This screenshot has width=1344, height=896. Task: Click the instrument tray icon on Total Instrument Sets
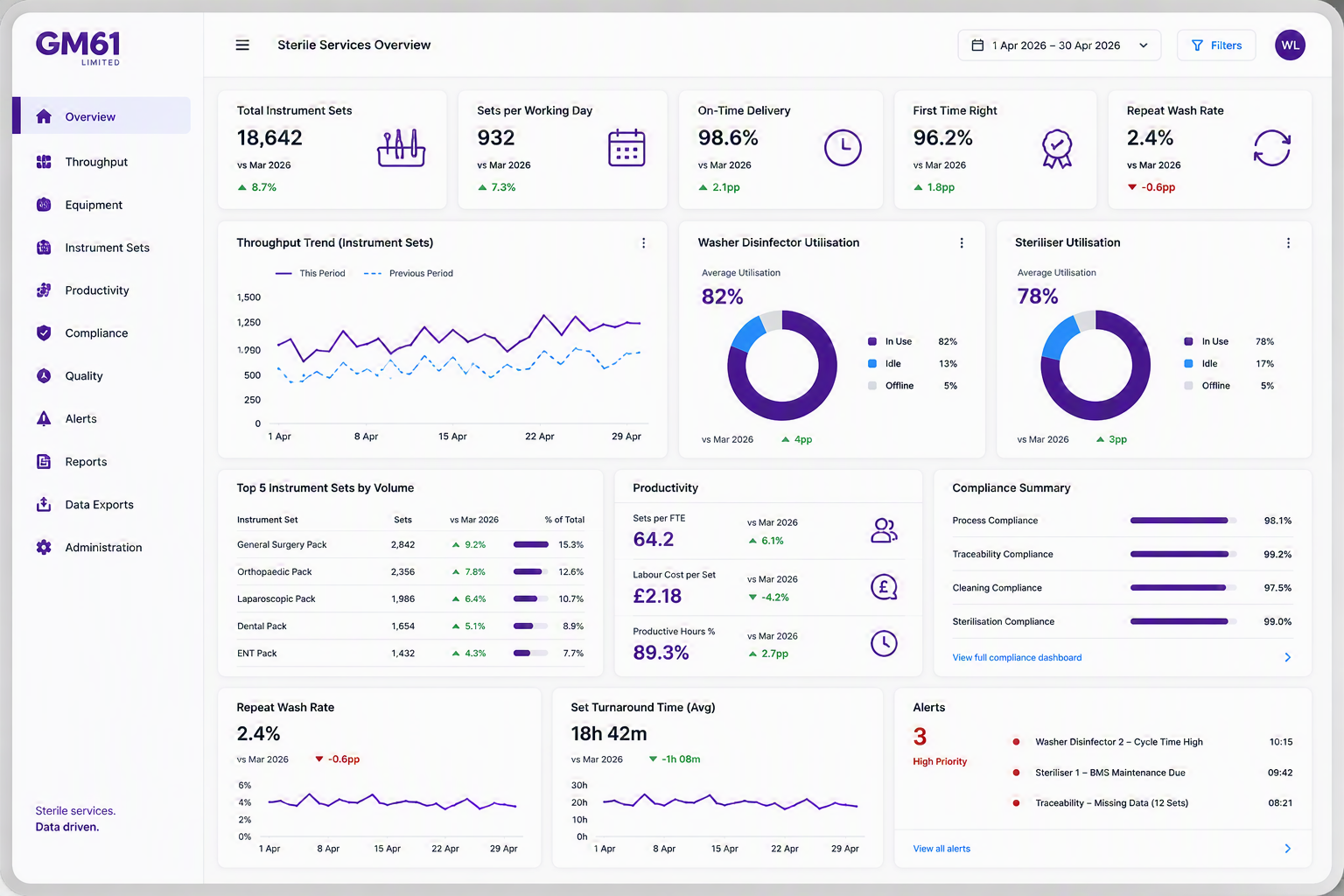point(402,148)
